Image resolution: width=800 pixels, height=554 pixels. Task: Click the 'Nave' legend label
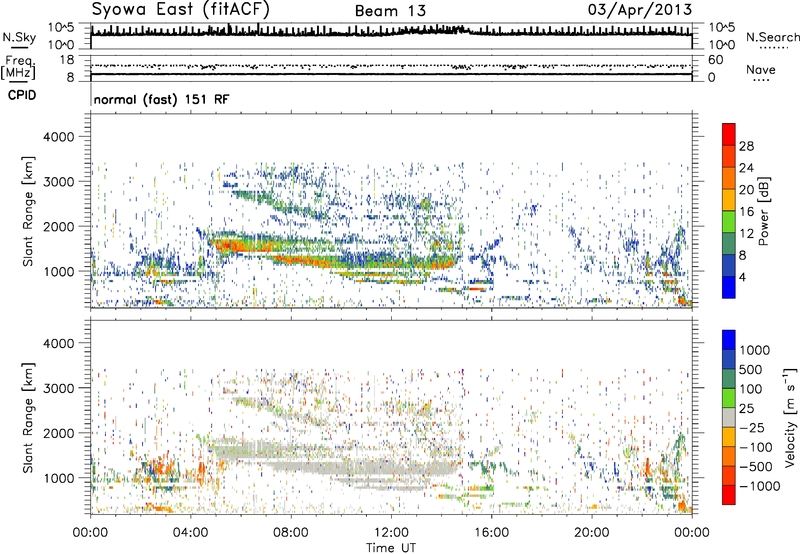[761, 69]
